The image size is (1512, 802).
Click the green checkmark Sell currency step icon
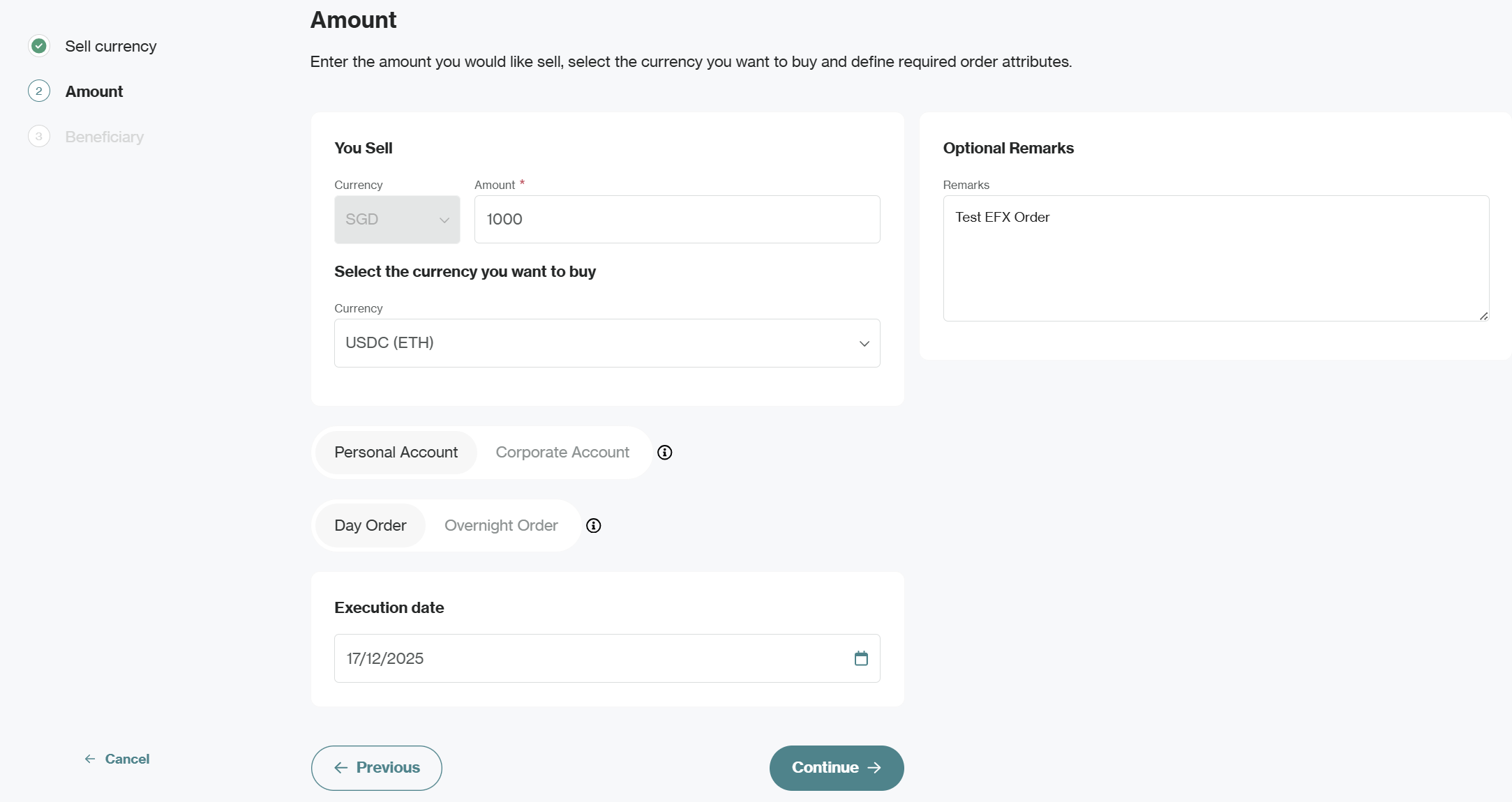(39, 46)
